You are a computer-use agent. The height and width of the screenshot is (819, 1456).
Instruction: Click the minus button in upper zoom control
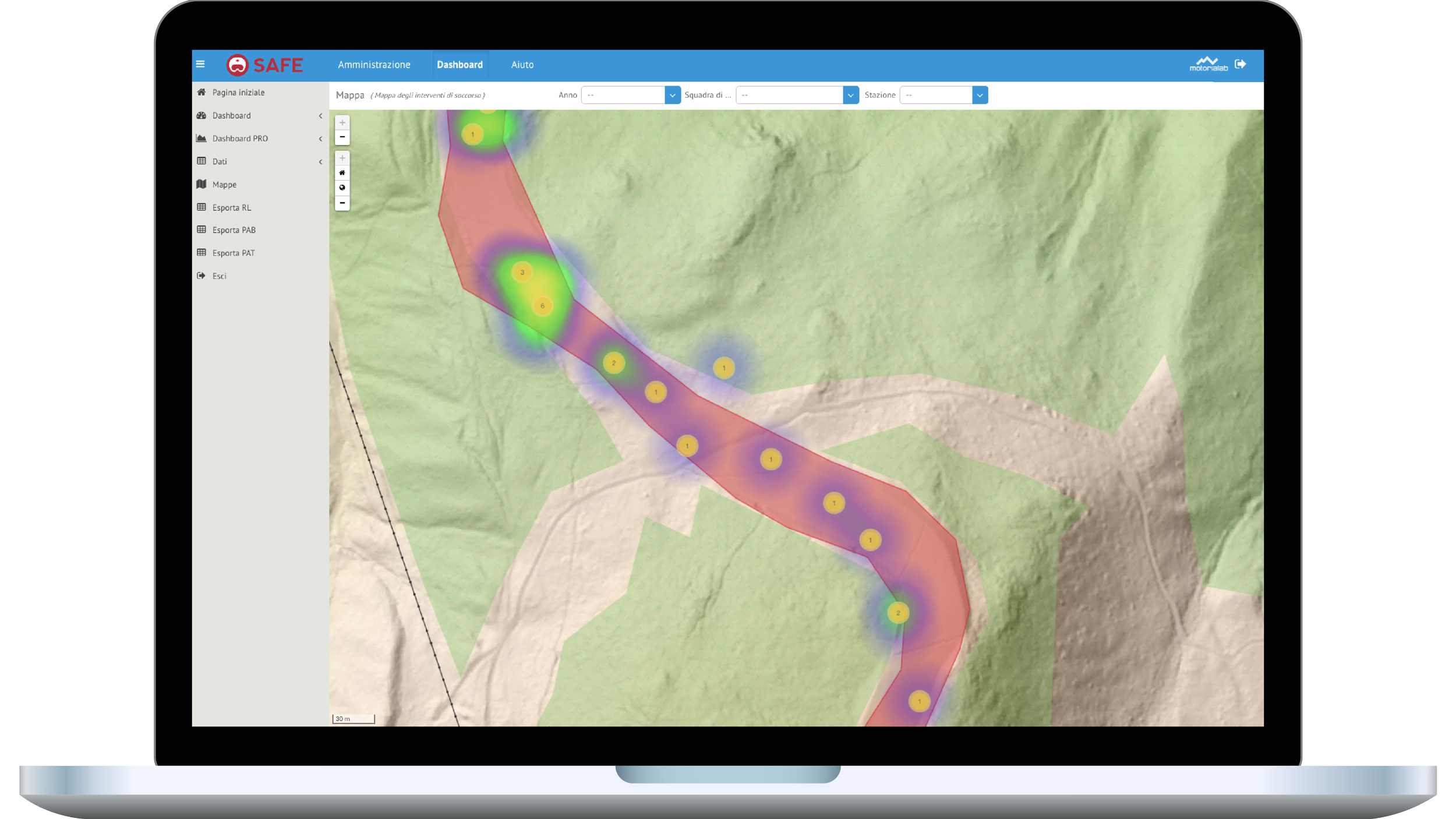point(342,137)
